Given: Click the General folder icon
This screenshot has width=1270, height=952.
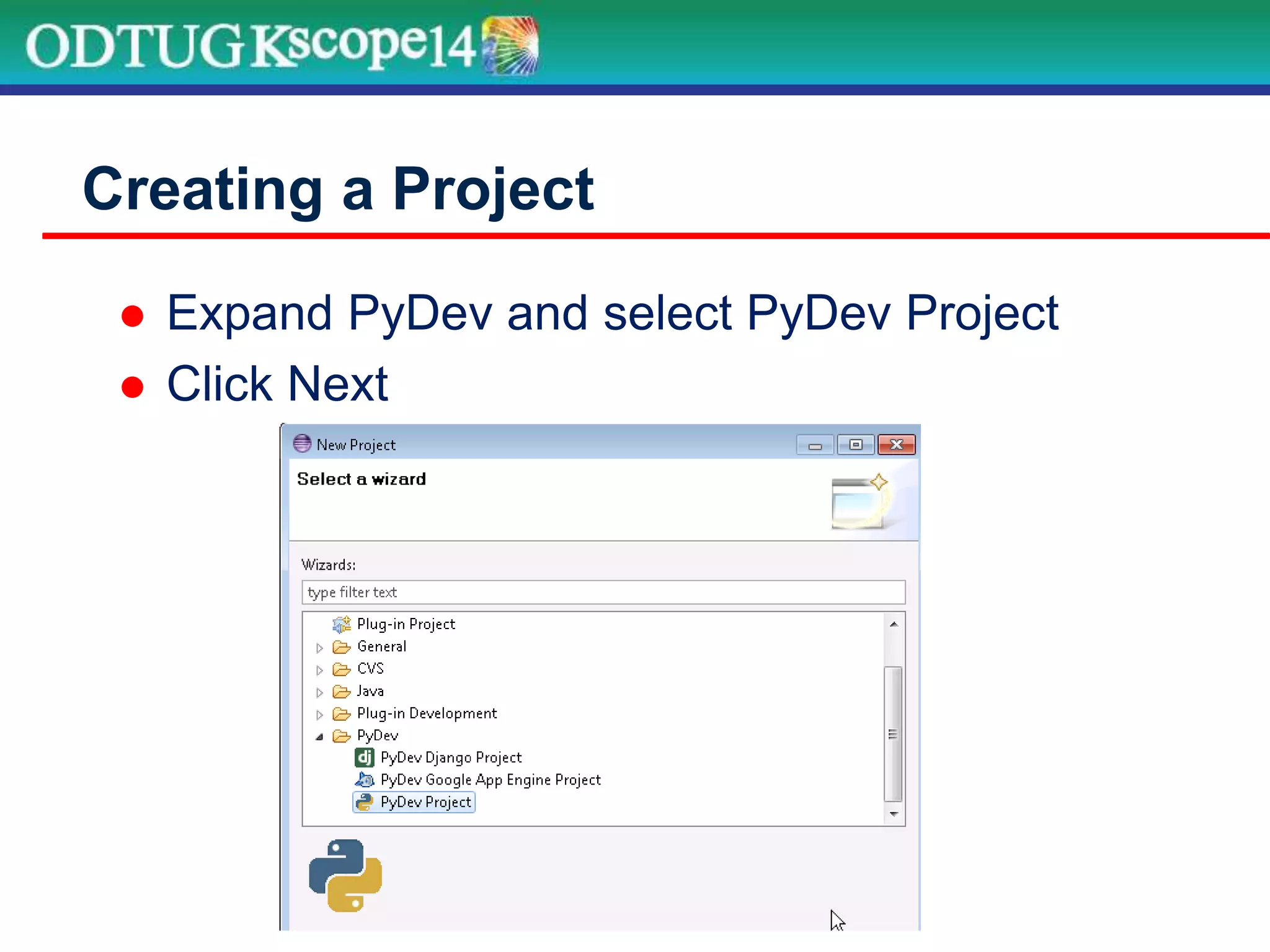Looking at the screenshot, I should point(342,647).
